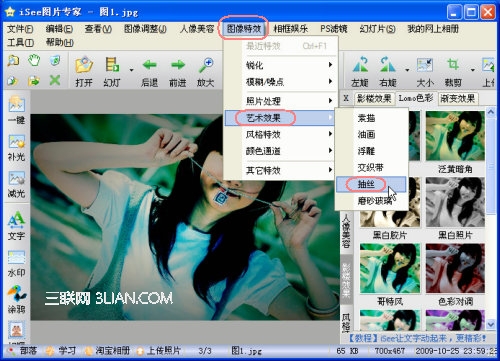
Task: Click the 打开 open folder icon
Action: click(x=84, y=65)
